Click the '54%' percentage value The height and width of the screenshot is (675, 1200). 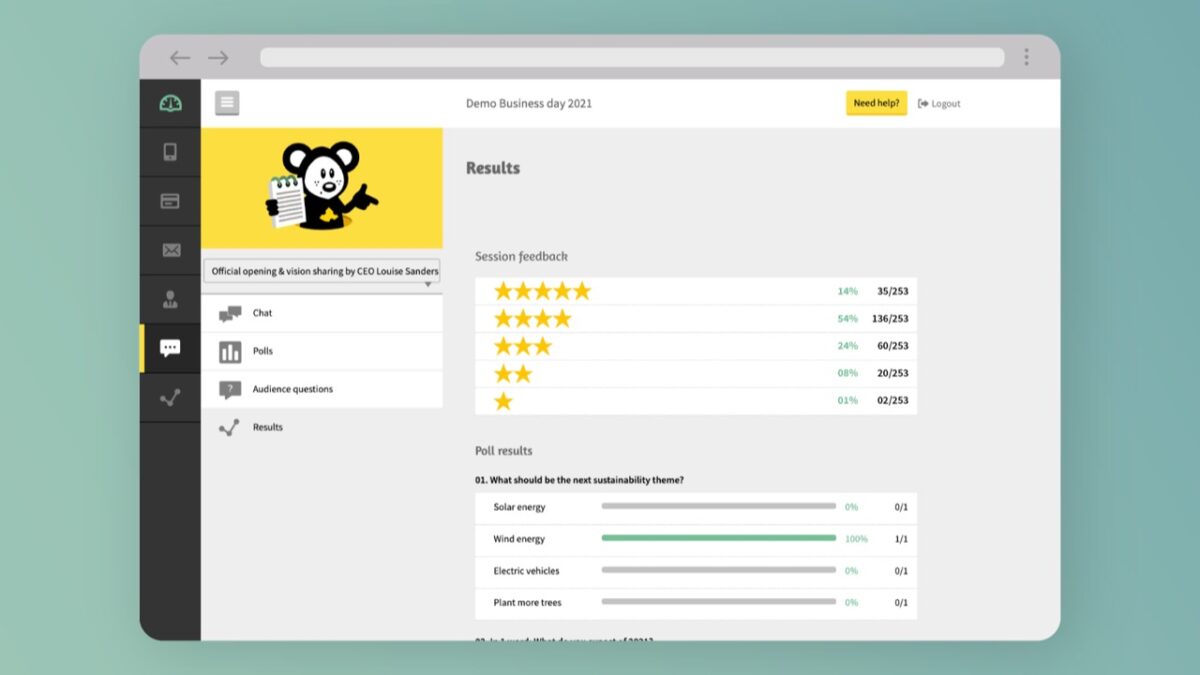tap(848, 319)
